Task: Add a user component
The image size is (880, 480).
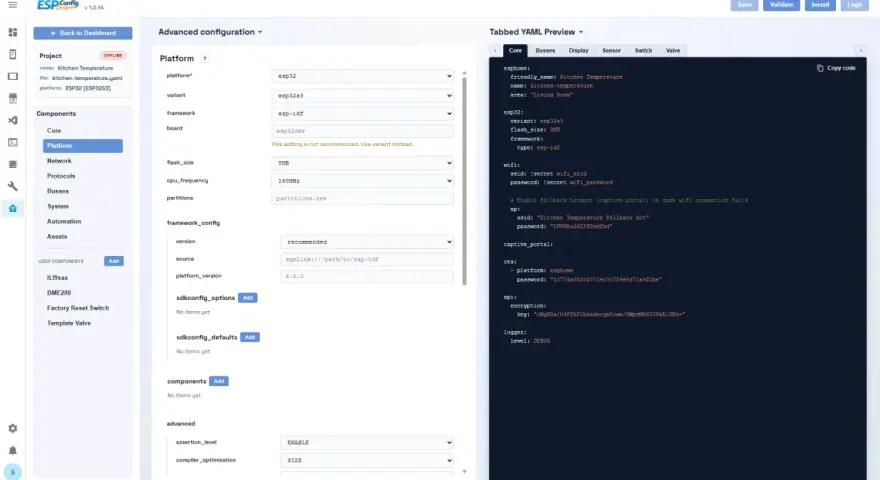Action: tap(113, 261)
